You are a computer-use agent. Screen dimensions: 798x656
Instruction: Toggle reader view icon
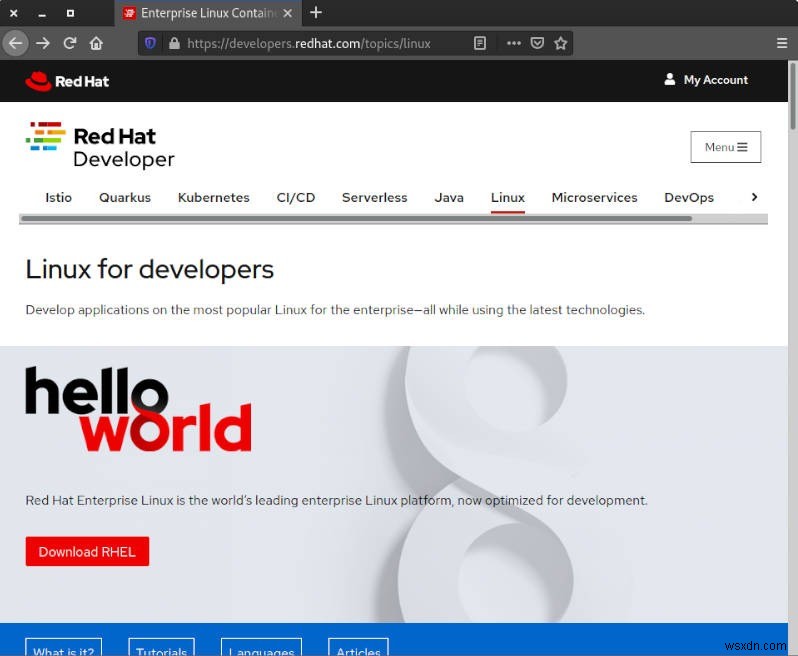[x=479, y=43]
